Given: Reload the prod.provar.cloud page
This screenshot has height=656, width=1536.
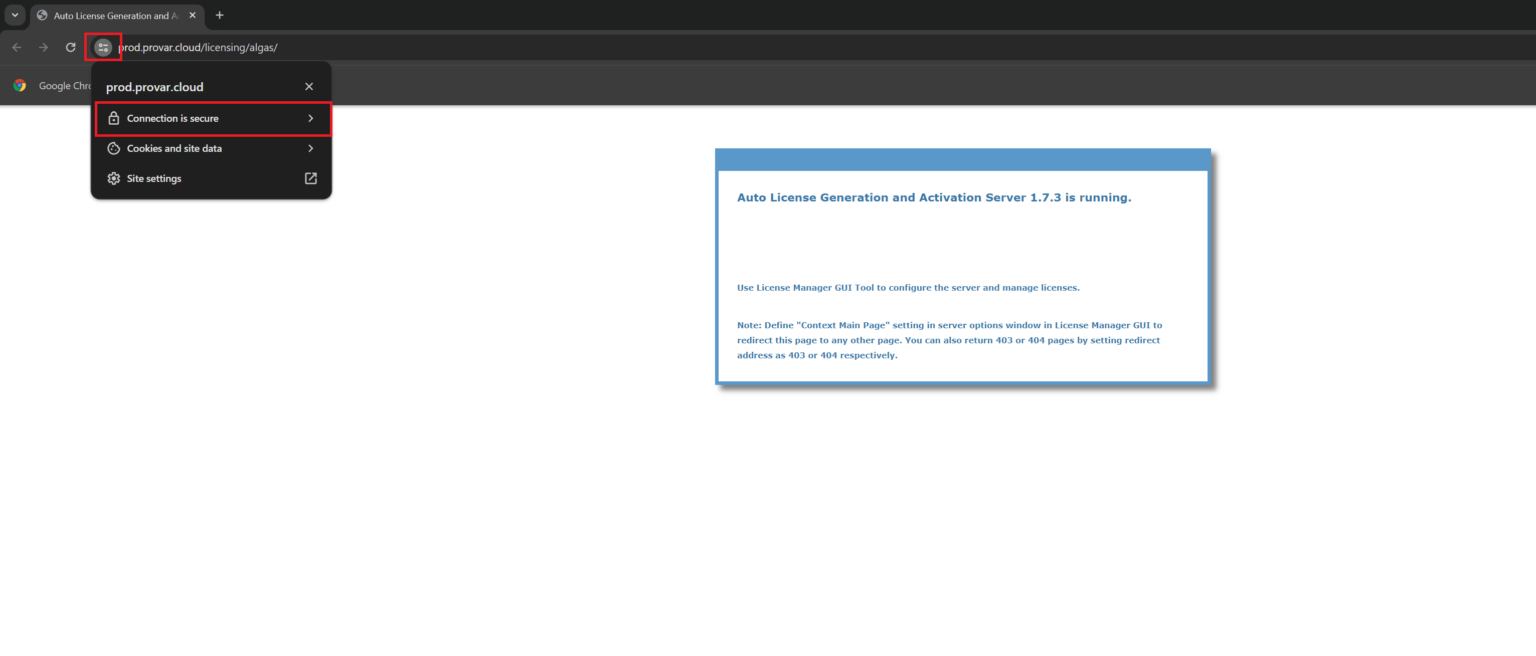Looking at the screenshot, I should pos(70,46).
